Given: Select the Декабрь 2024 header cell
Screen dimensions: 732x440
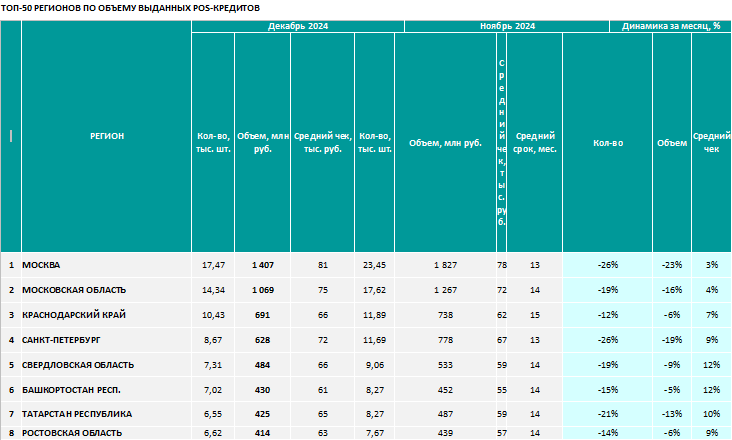Looking at the screenshot, I should [x=298, y=26].
